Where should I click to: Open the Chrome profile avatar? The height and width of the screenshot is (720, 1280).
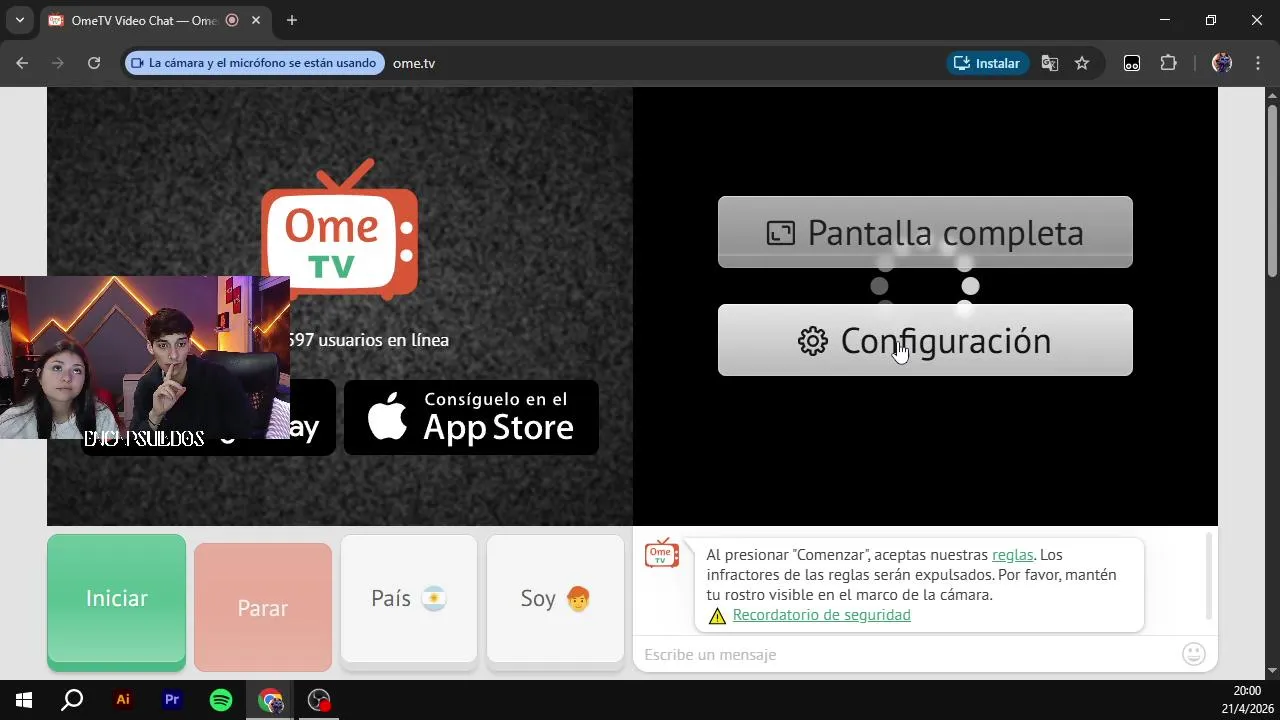point(1222,63)
